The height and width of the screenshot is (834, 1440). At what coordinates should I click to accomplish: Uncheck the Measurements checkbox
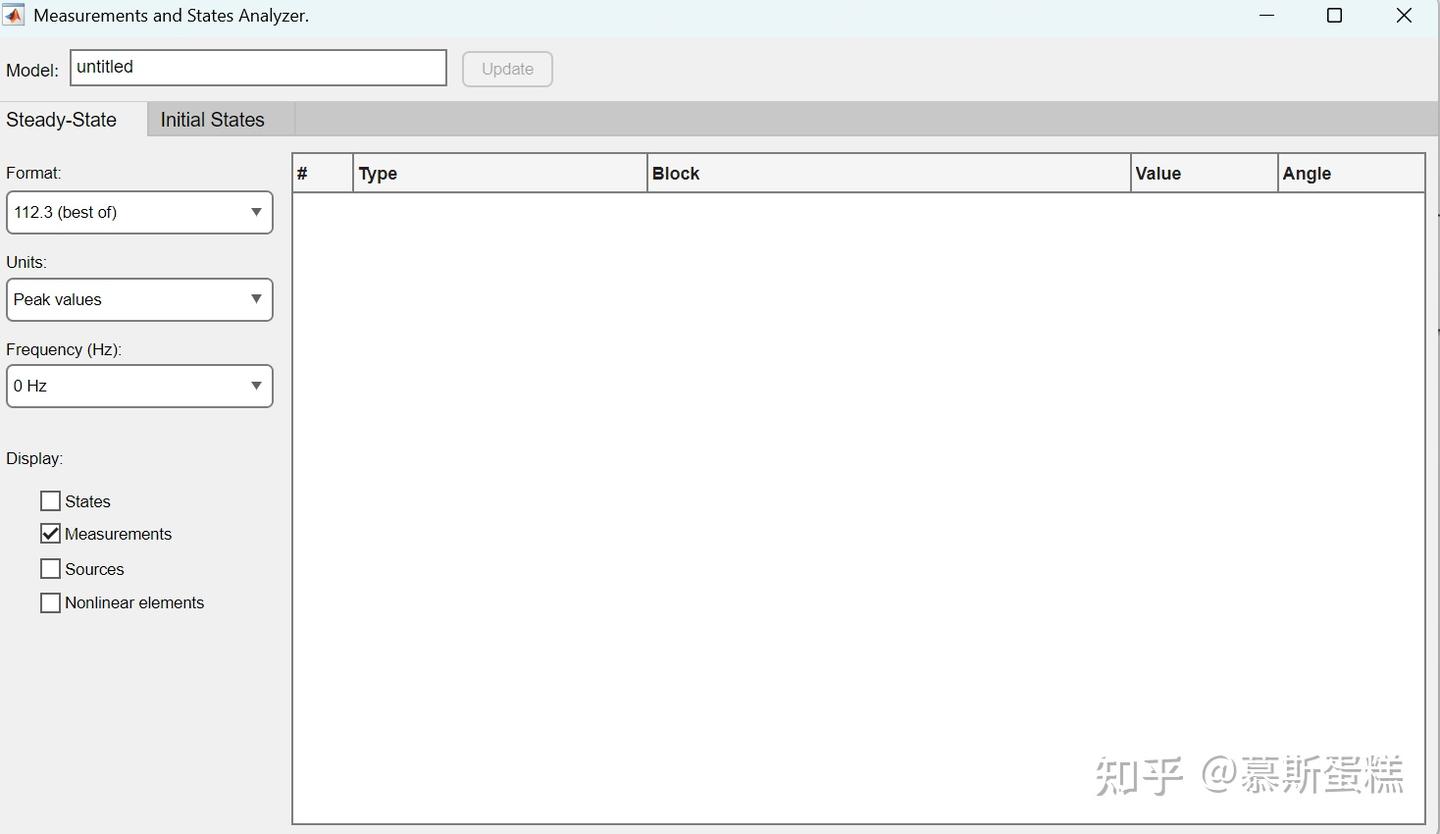pos(50,534)
